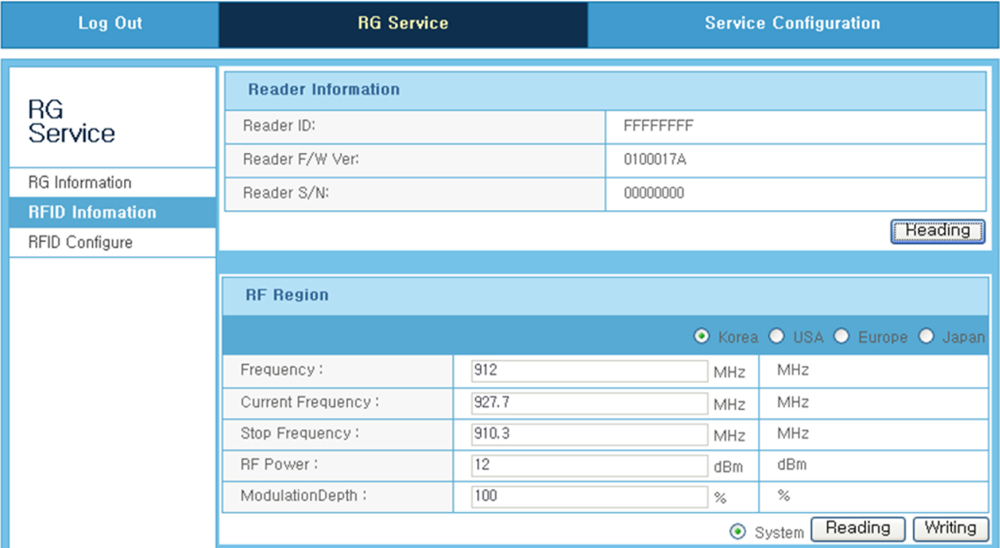Screen dimensions: 1000x548
Task: Switch to Service Configuration tab
Action: [x=792, y=23]
